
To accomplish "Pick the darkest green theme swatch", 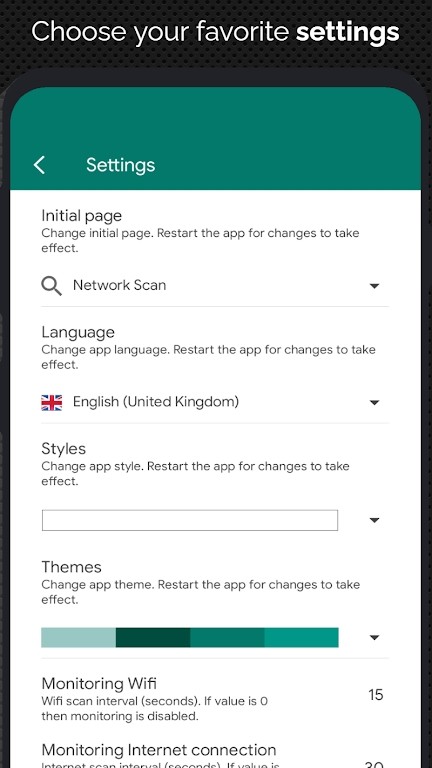I will pos(153,638).
